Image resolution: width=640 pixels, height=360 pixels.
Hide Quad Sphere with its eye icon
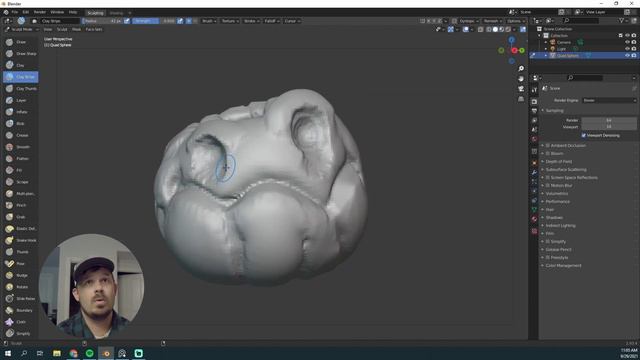(x=627, y=56)
